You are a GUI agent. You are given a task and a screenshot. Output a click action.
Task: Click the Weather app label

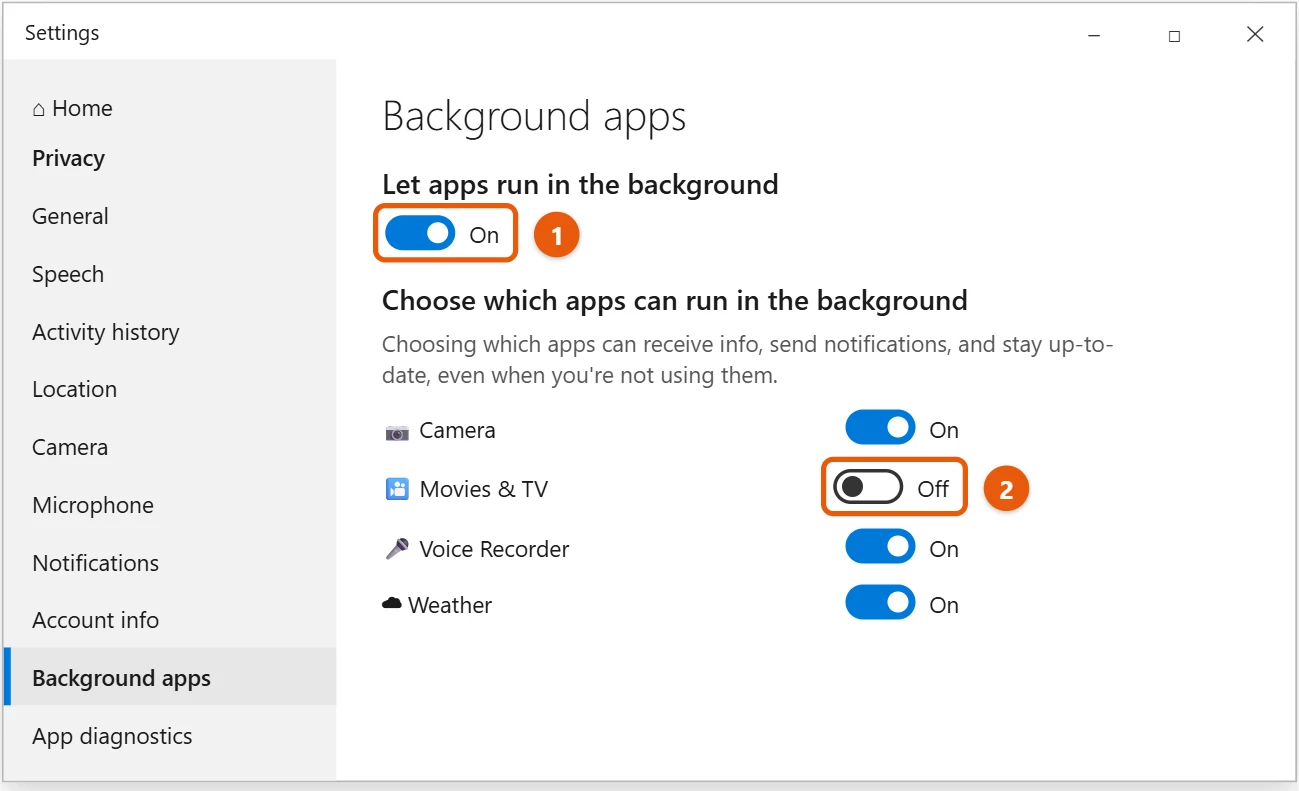pos(450,605)
